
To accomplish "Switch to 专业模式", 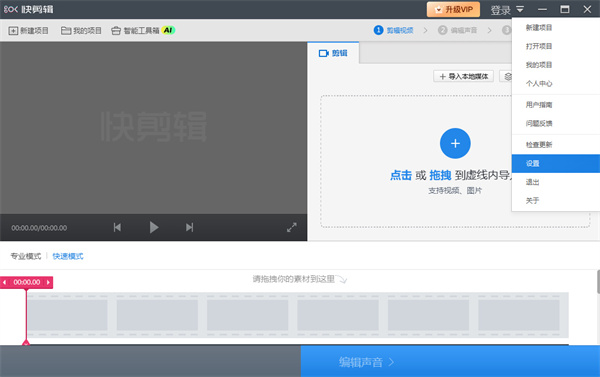I will [x=26, y=256].
